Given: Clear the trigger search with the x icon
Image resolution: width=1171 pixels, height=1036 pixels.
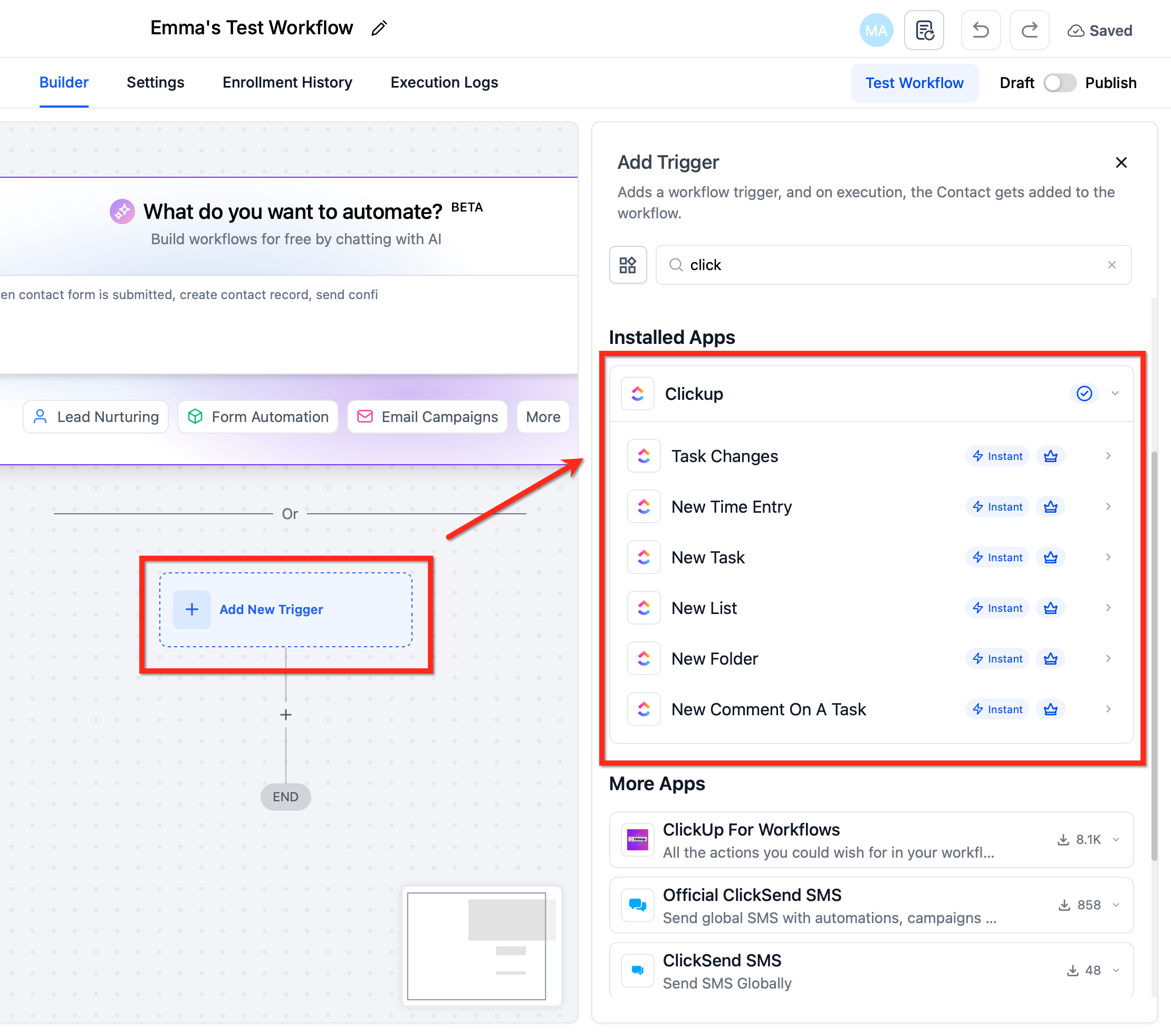Looking at the screenshot, I should (1111, 265).
